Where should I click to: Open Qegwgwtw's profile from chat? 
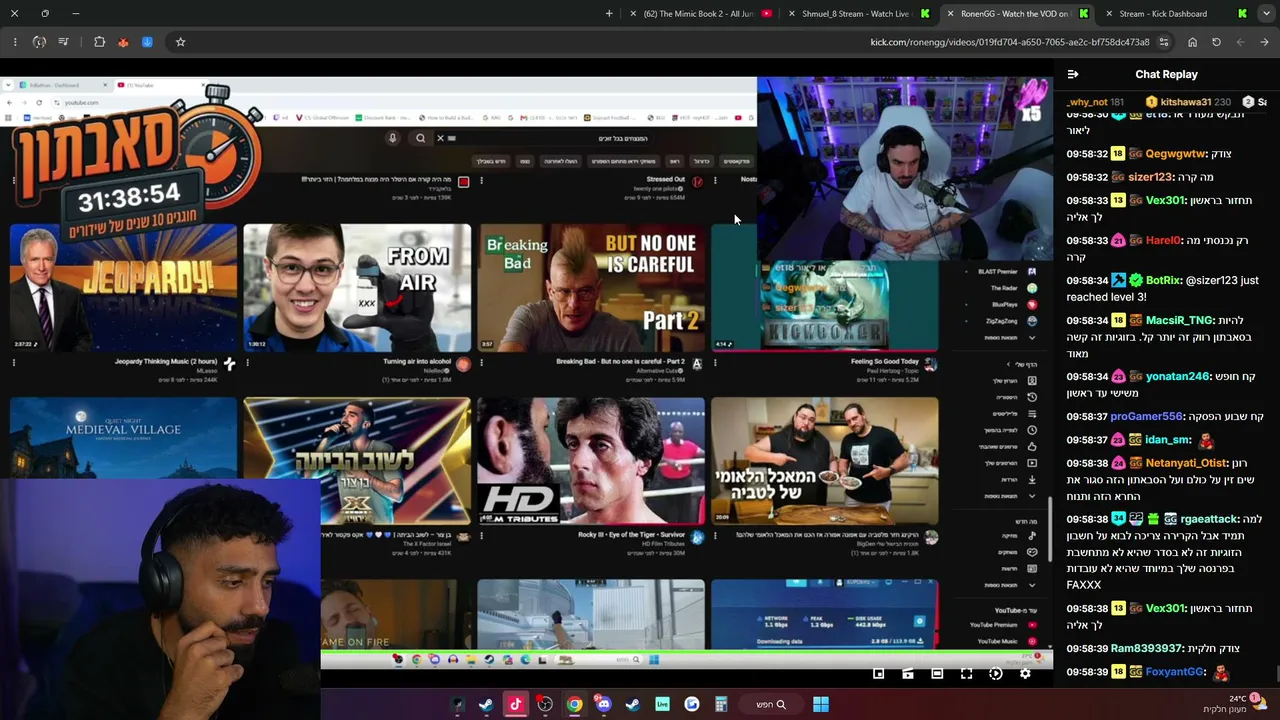[x=1175, y=154]
